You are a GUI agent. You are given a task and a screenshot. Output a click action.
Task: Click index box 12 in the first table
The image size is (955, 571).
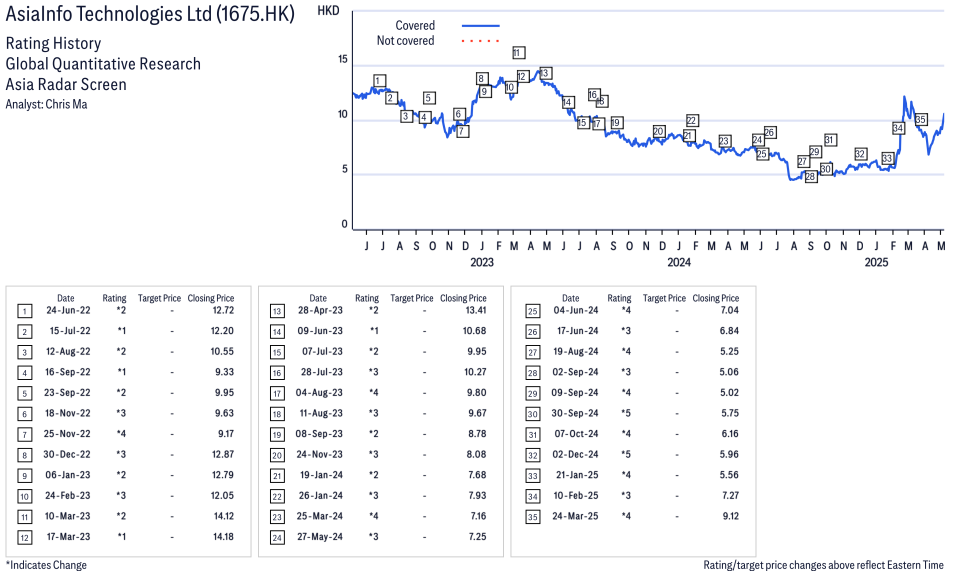(24, 538)
